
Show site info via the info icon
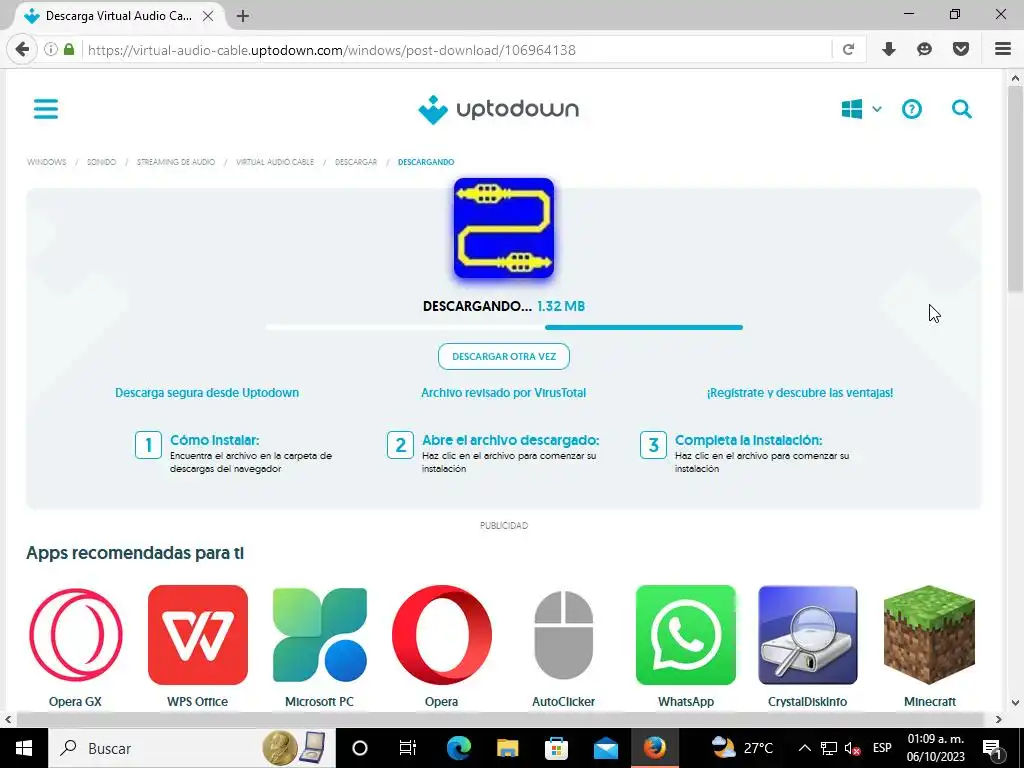(50, 50)
